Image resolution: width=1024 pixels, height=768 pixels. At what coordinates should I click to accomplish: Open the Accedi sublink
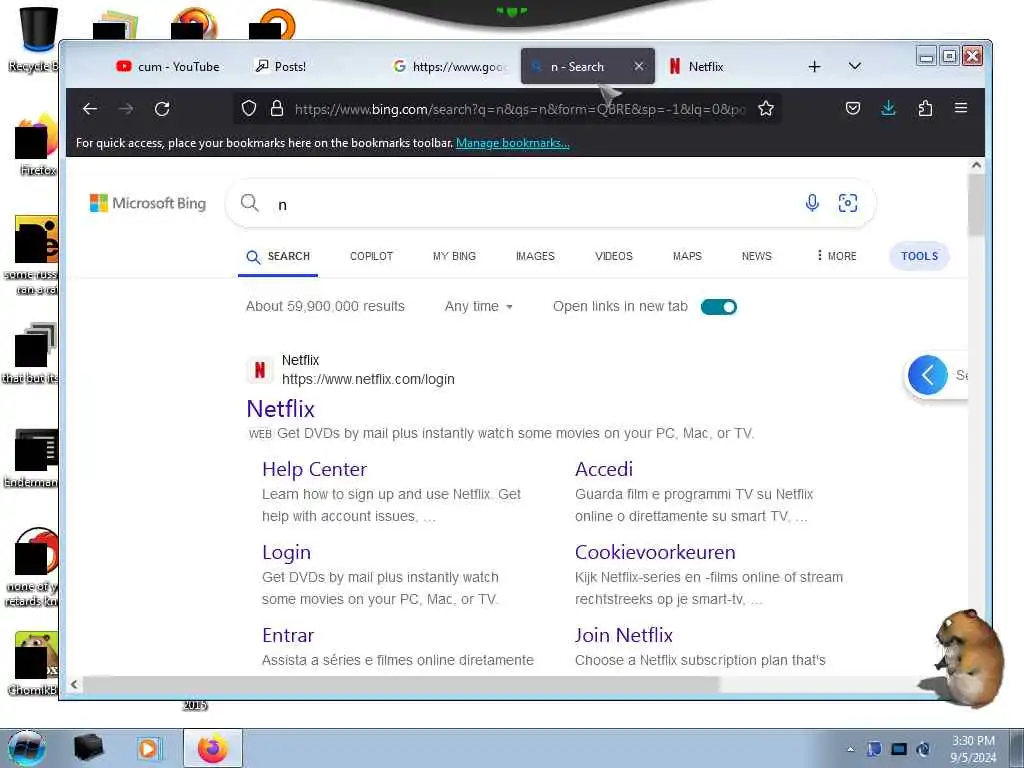tap(604, 469)
